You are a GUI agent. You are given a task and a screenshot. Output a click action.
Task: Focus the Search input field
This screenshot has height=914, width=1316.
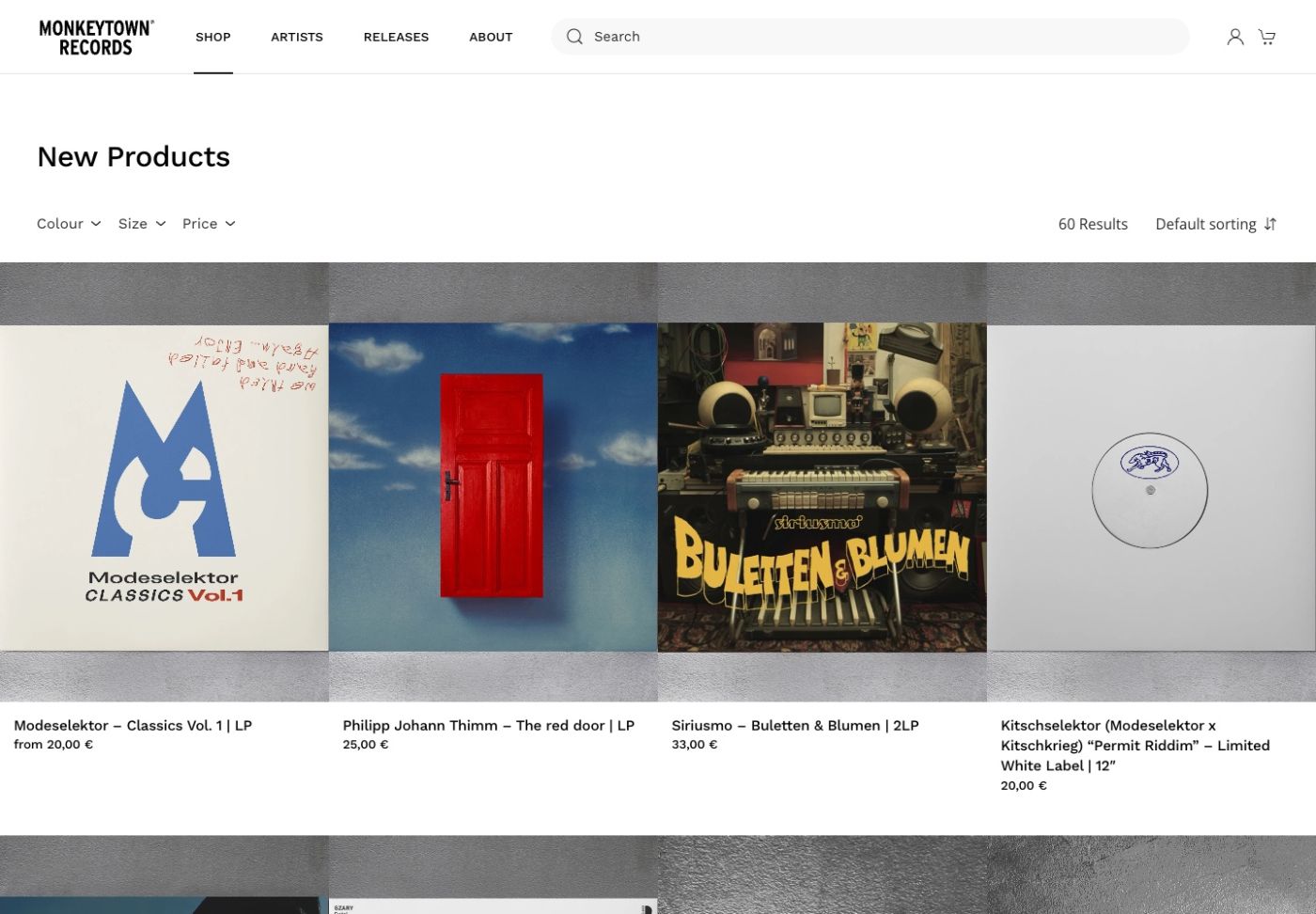tap(870, 37)
